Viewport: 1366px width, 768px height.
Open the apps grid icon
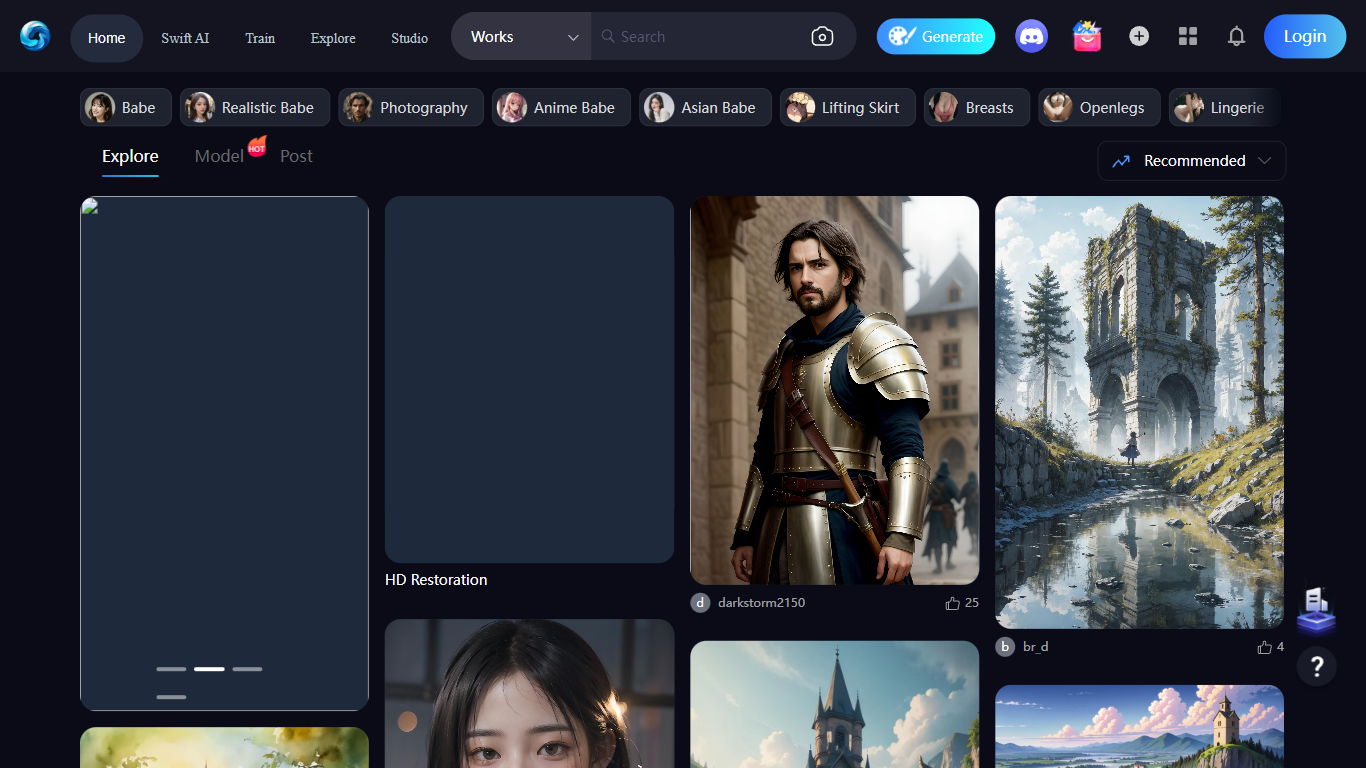(x=1188, y=36)
